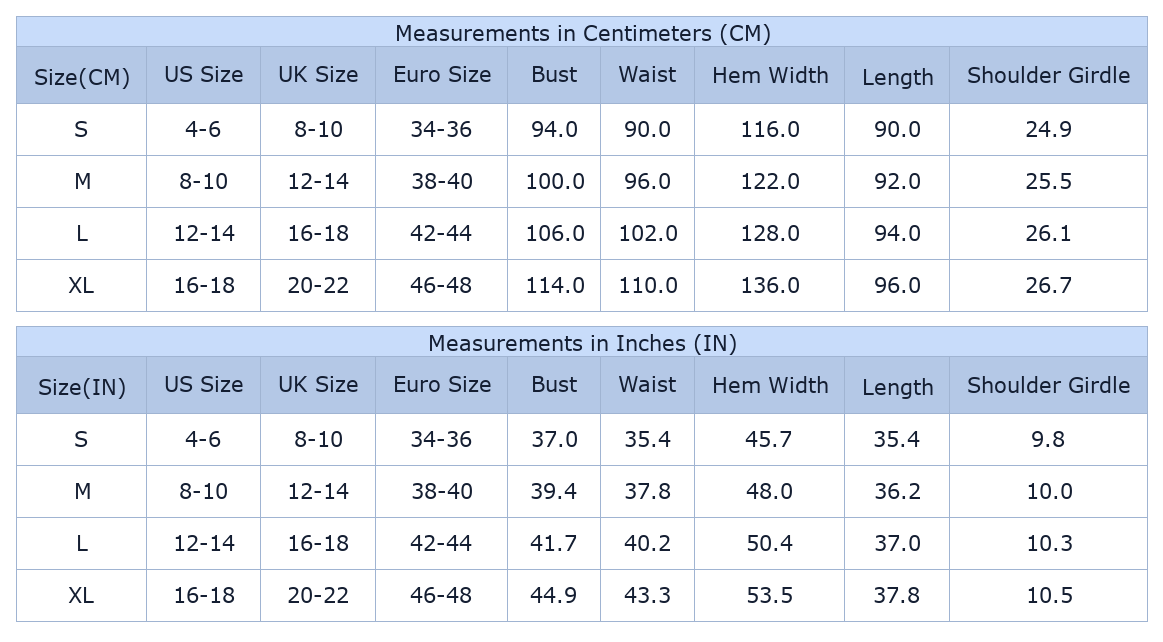Click the hem width 50.4 cell
This screenshot has width=1163, height=642.
[770, 544]
